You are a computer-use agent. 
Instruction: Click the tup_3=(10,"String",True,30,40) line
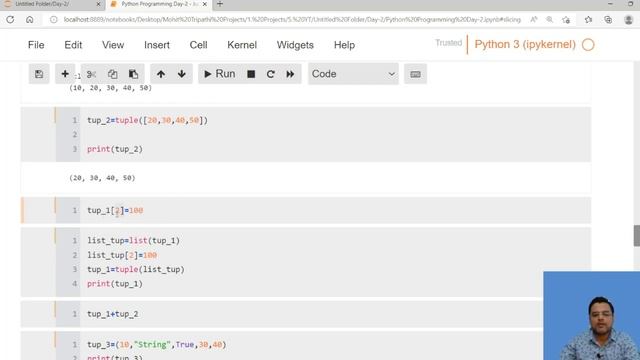157,344
